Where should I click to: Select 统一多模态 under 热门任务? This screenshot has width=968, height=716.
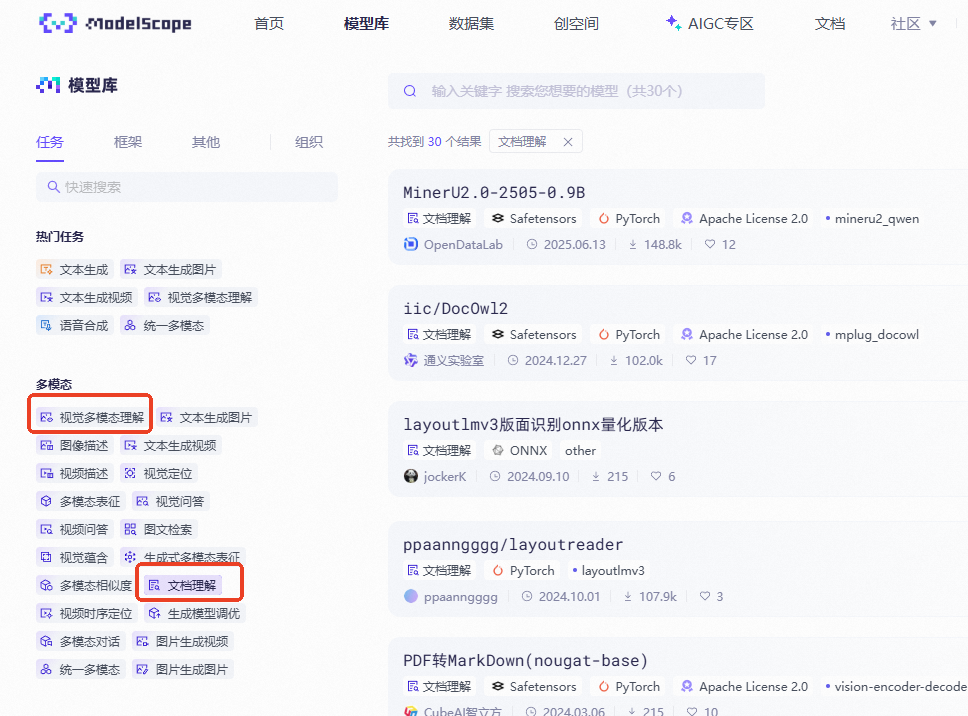tap(165, 325)
